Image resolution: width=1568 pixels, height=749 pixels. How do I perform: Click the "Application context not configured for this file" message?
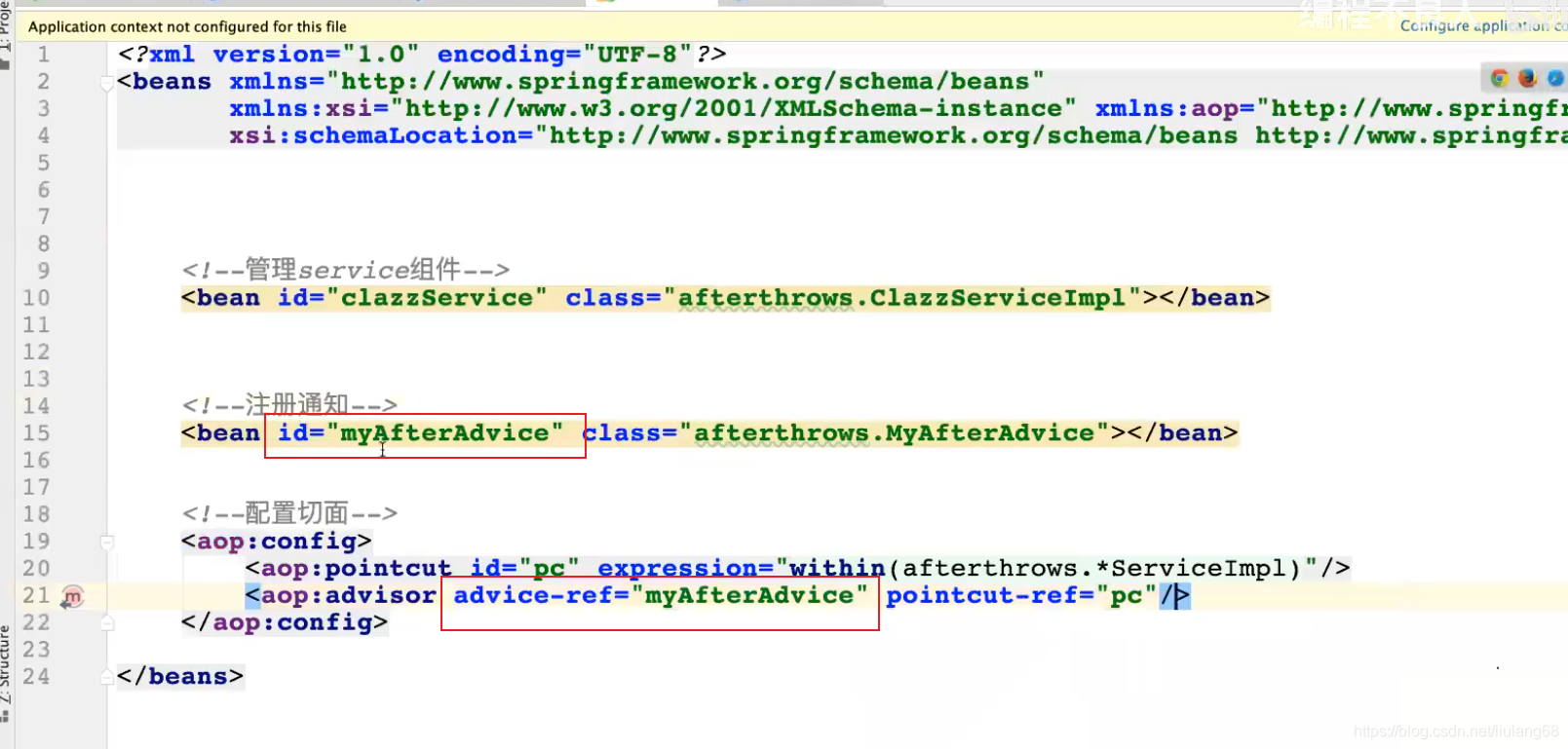pos(187,26)
